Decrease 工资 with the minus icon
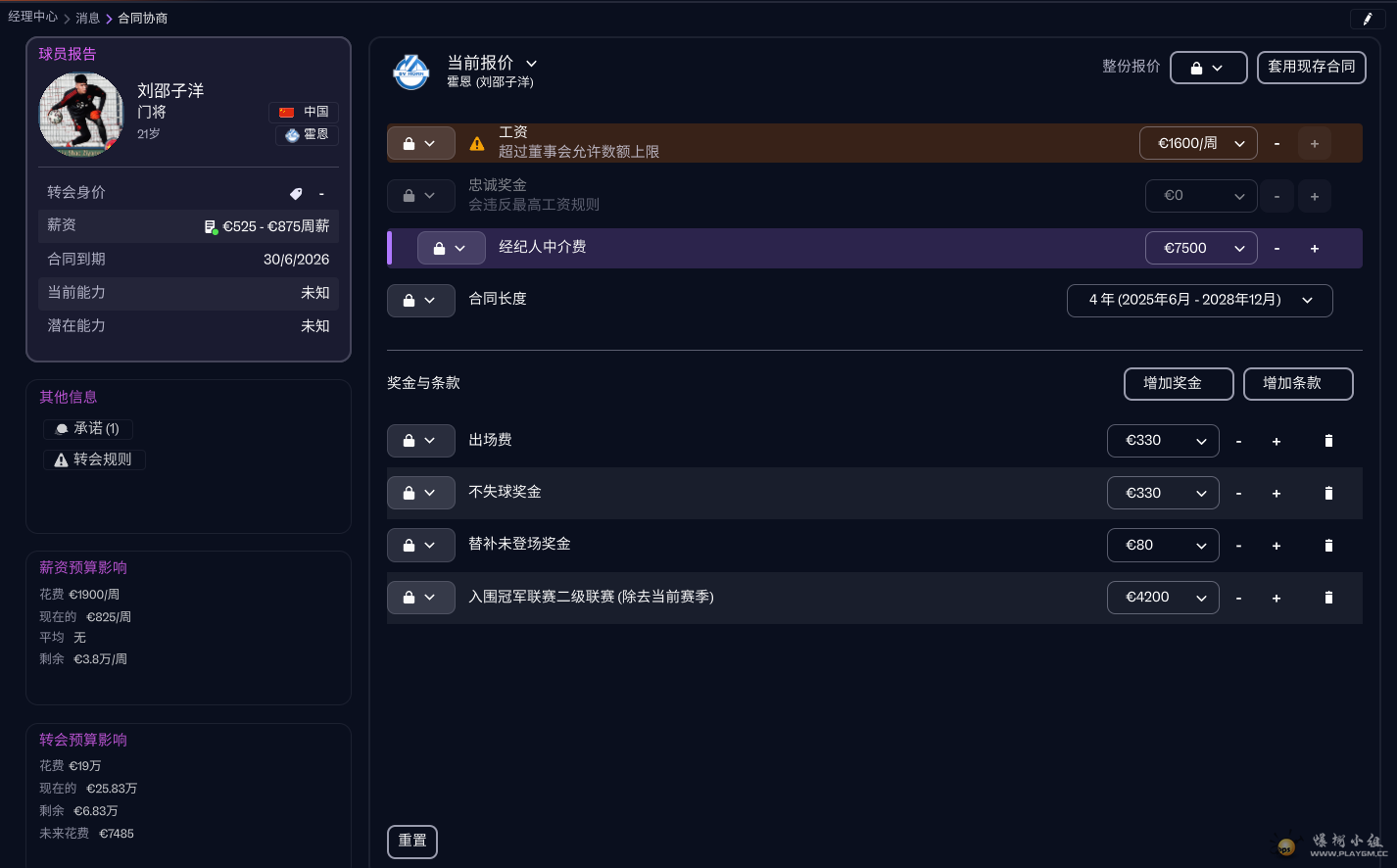 coord(1277,144)
